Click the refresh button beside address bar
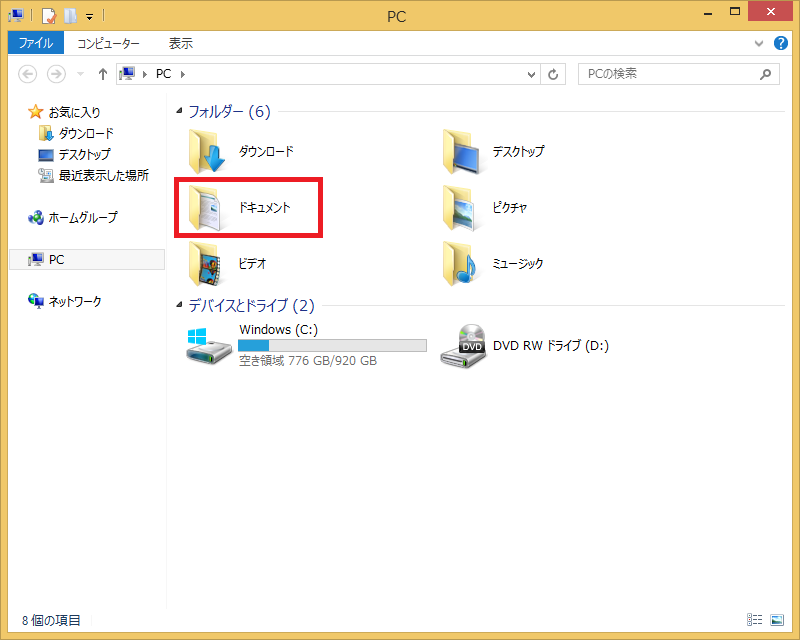The height and width of the screenshot is (640, 800). tap(555, 74)
